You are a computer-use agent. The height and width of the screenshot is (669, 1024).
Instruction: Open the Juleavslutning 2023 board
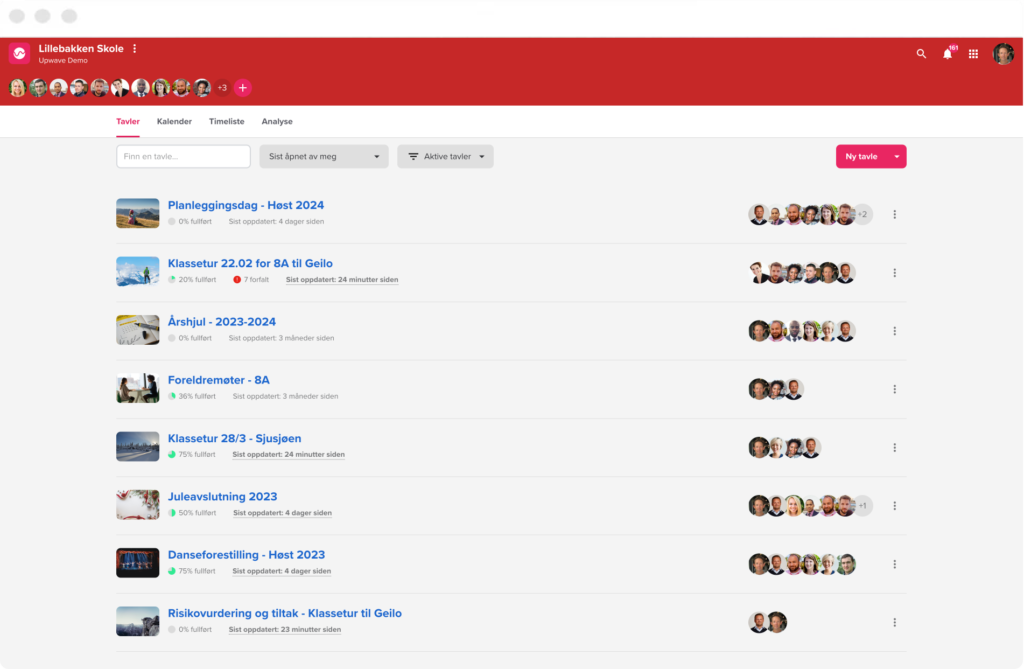tap(223, 497)
